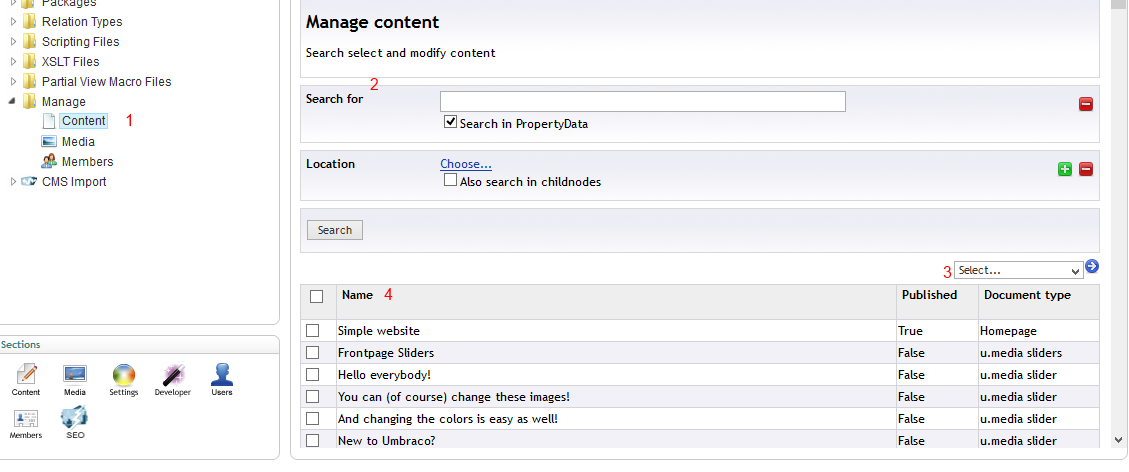Add a new Location filter row
This screenshot has width=1129, height=472.
(1065, 169)
